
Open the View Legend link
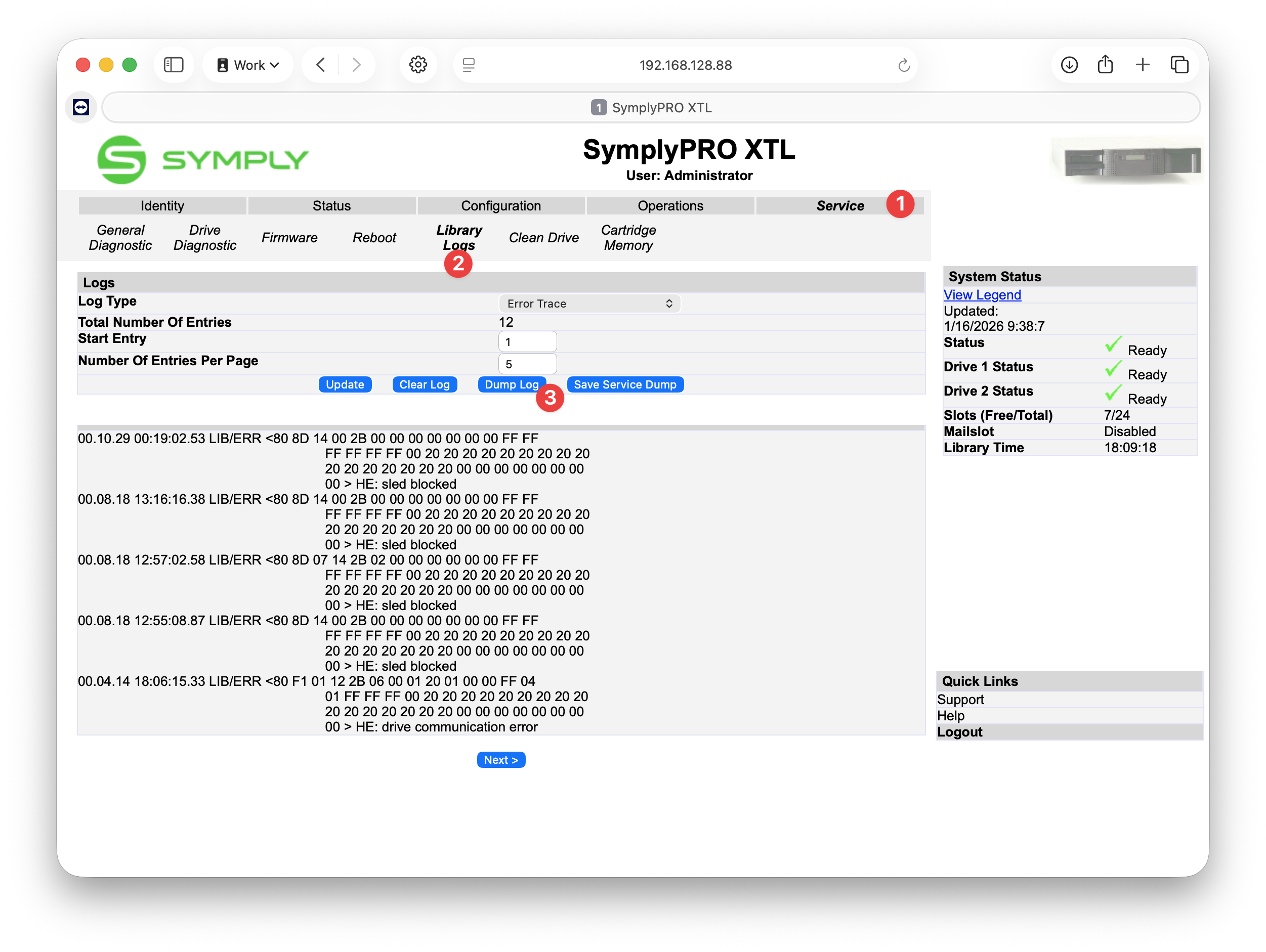[982, 294]
